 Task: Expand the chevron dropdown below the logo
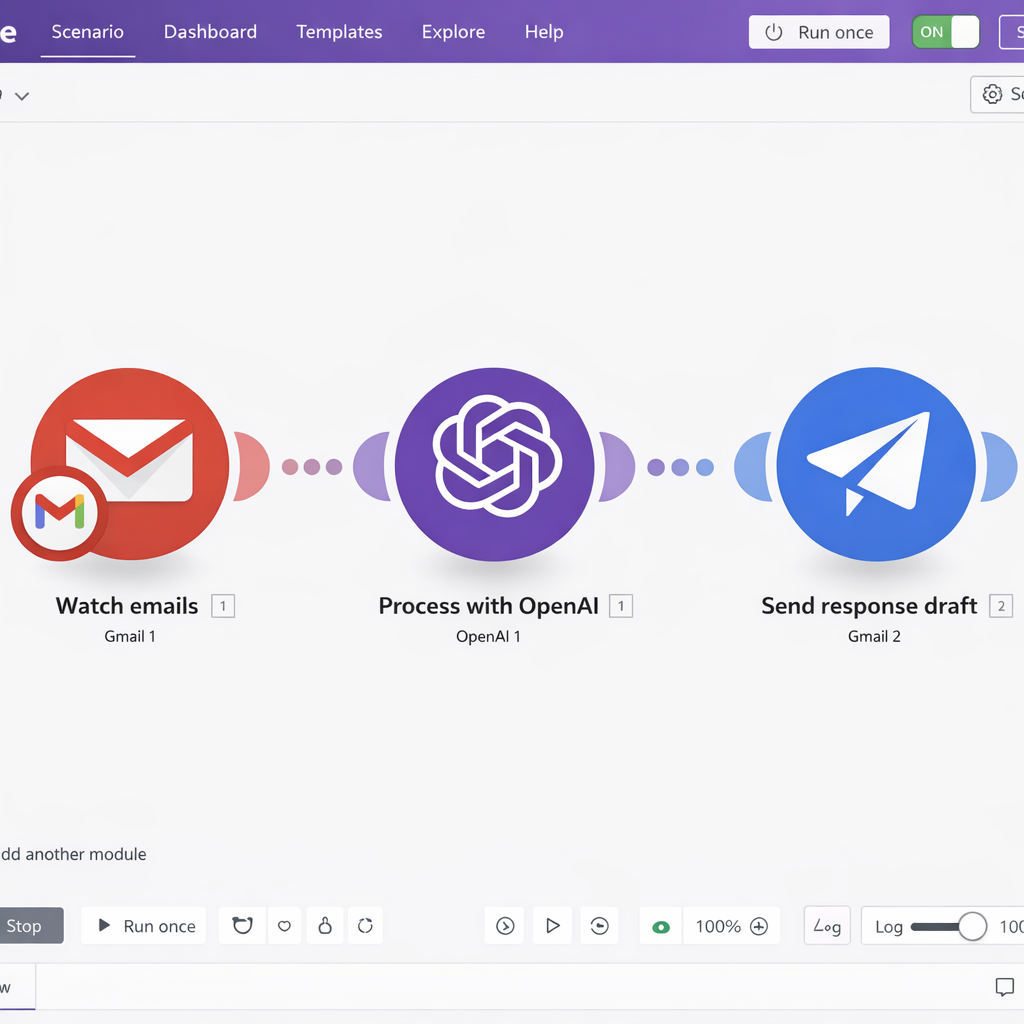(22, 96)
